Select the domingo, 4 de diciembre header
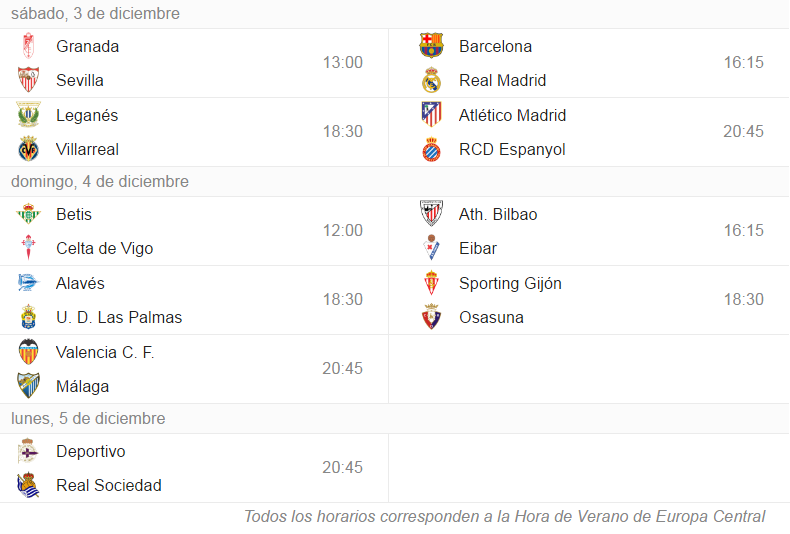 [x=100, y=181]
